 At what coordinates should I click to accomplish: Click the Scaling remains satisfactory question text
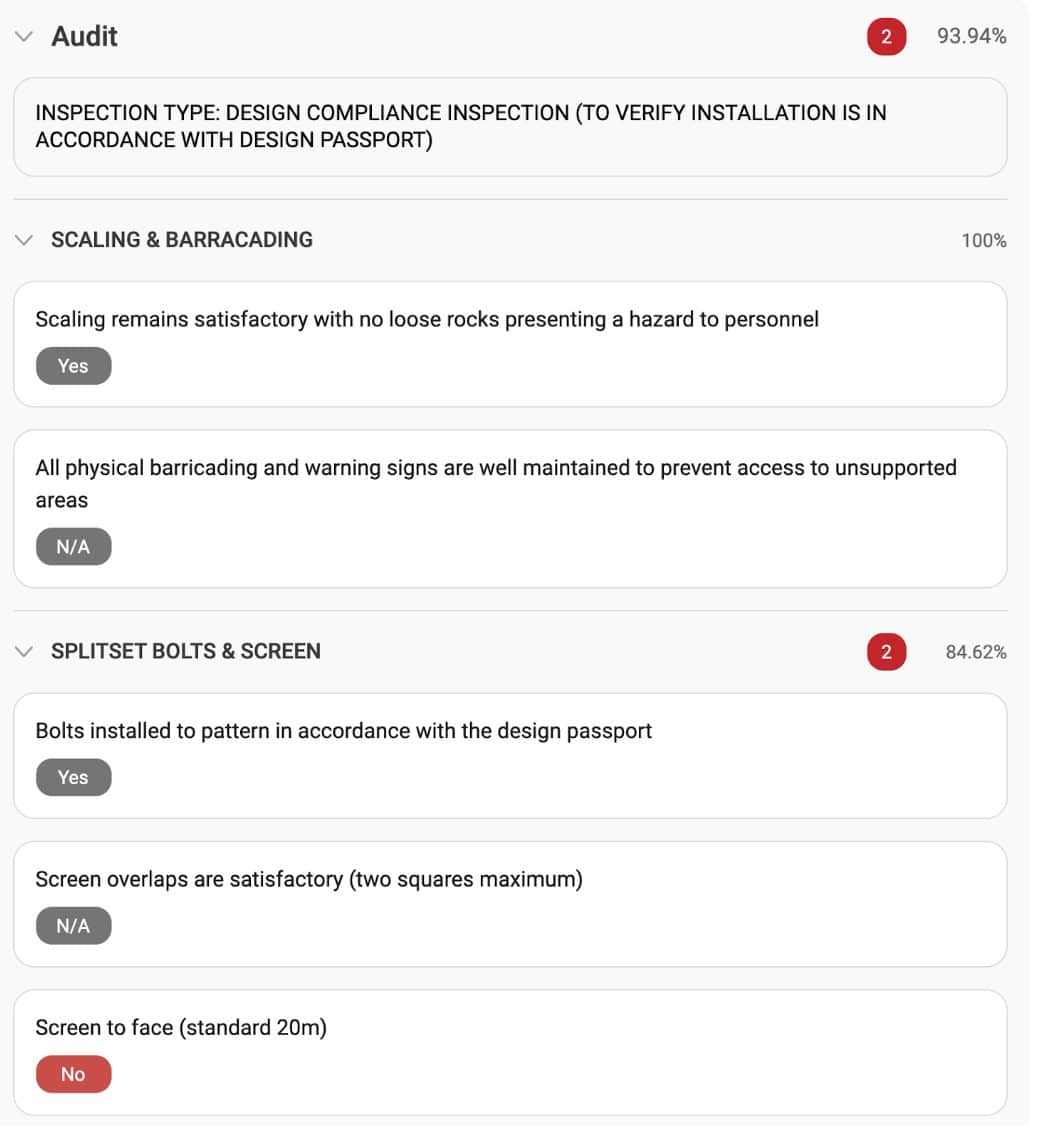[x=427, y=320]
